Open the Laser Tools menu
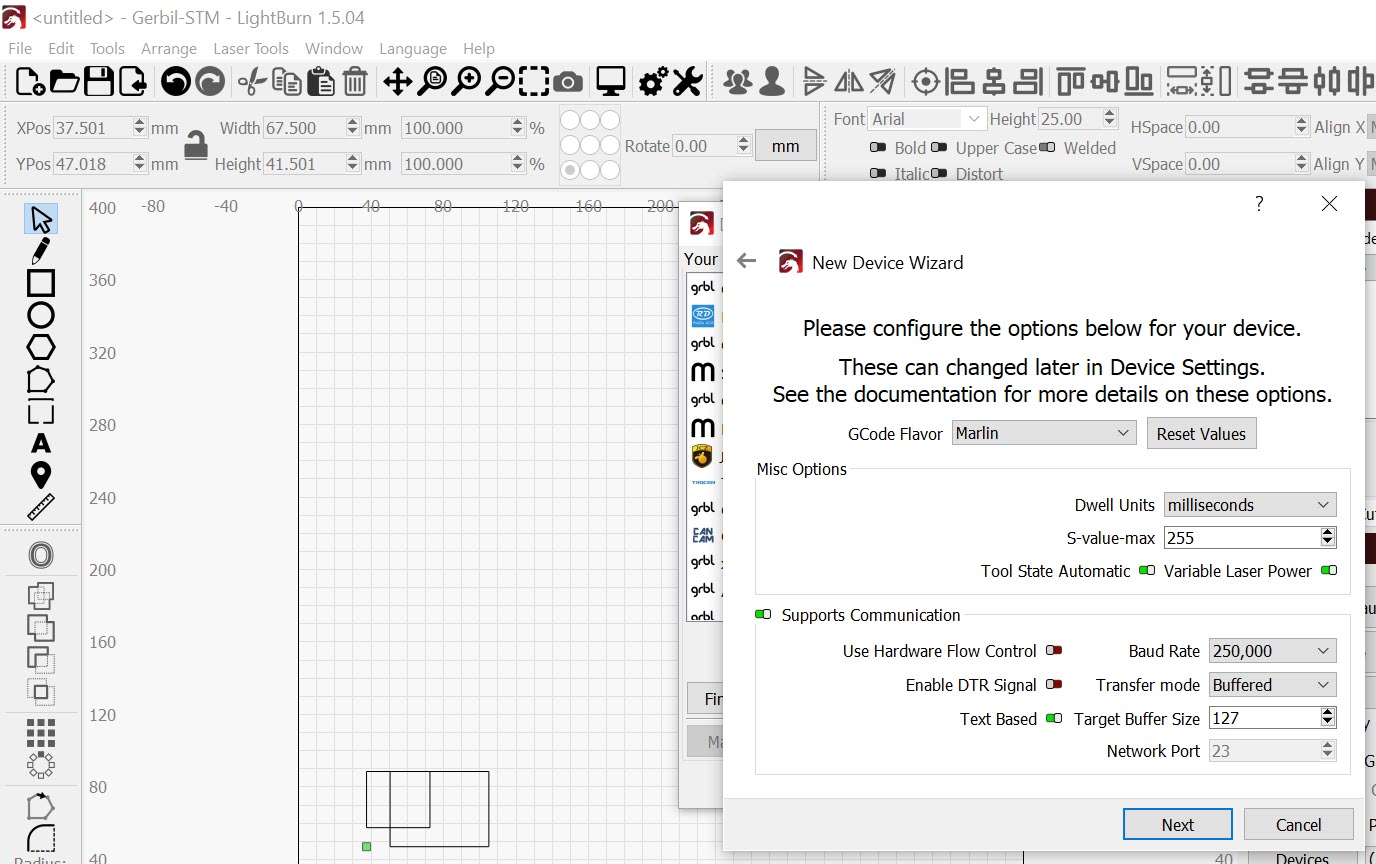This screenshot has width=1376, height=864. [251, 48]
